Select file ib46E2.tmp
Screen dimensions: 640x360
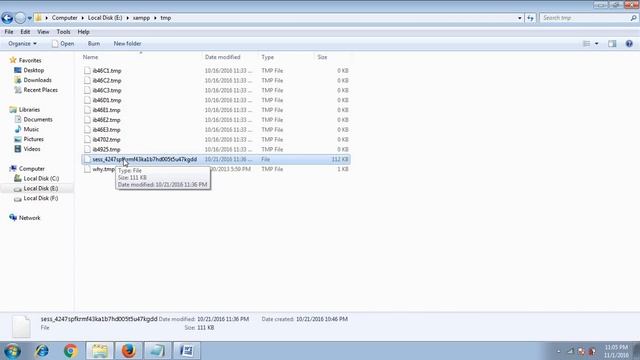(x=106, y=120)
